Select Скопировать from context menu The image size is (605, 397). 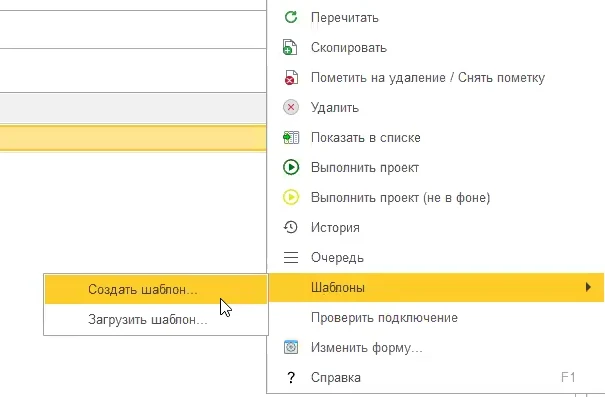(435, 48)
